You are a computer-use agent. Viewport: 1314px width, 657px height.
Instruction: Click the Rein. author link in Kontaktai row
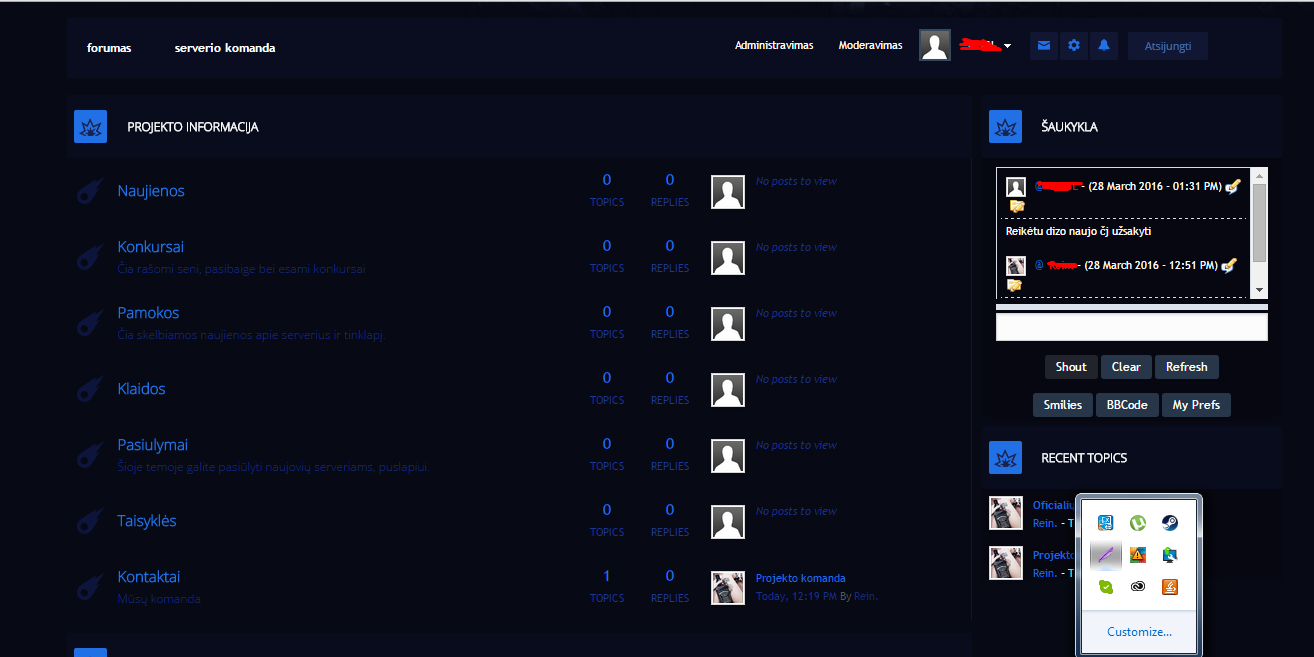coord(865,596)
